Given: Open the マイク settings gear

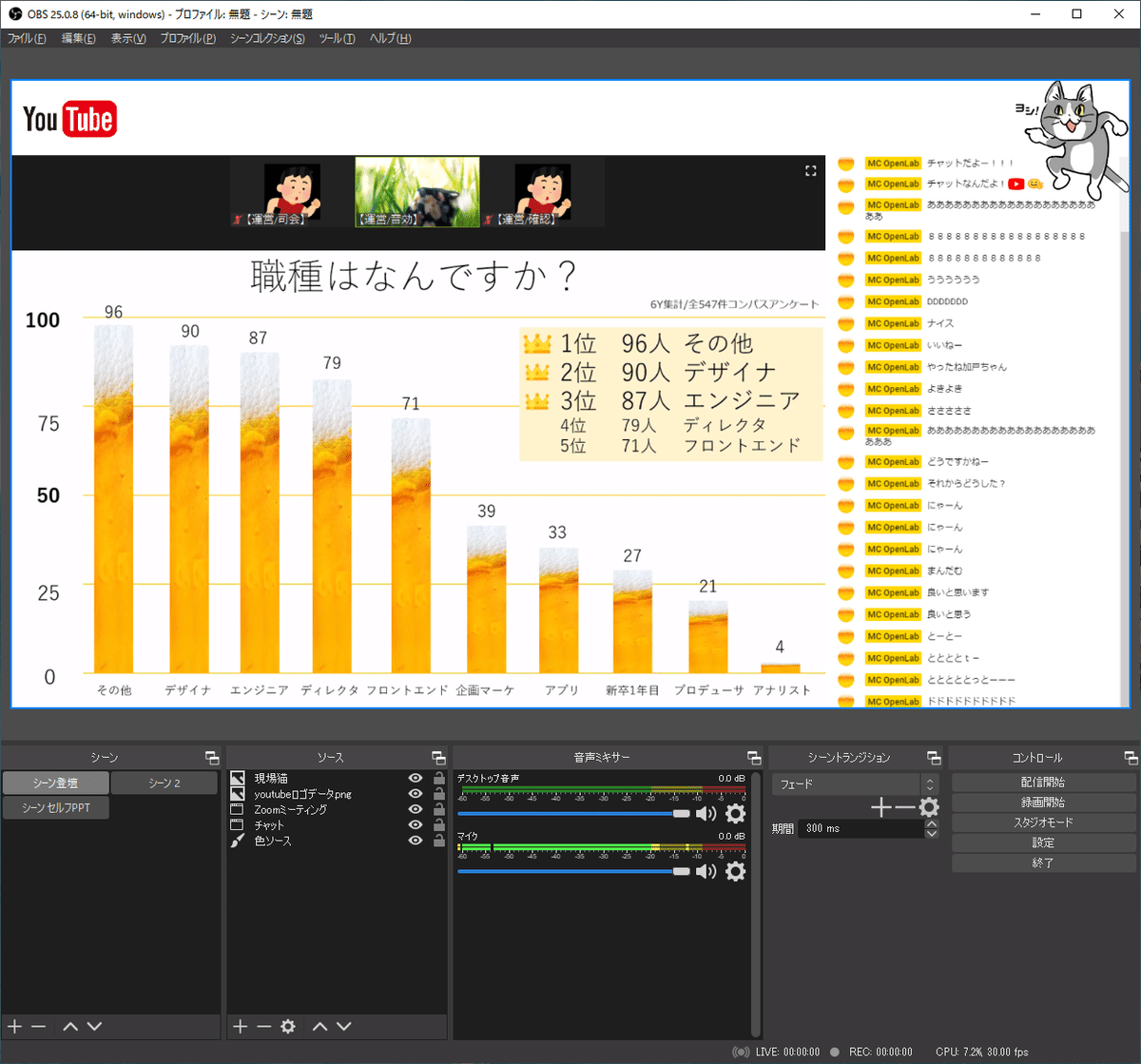Looking at the screenshot, I should (x=735, y=871).
